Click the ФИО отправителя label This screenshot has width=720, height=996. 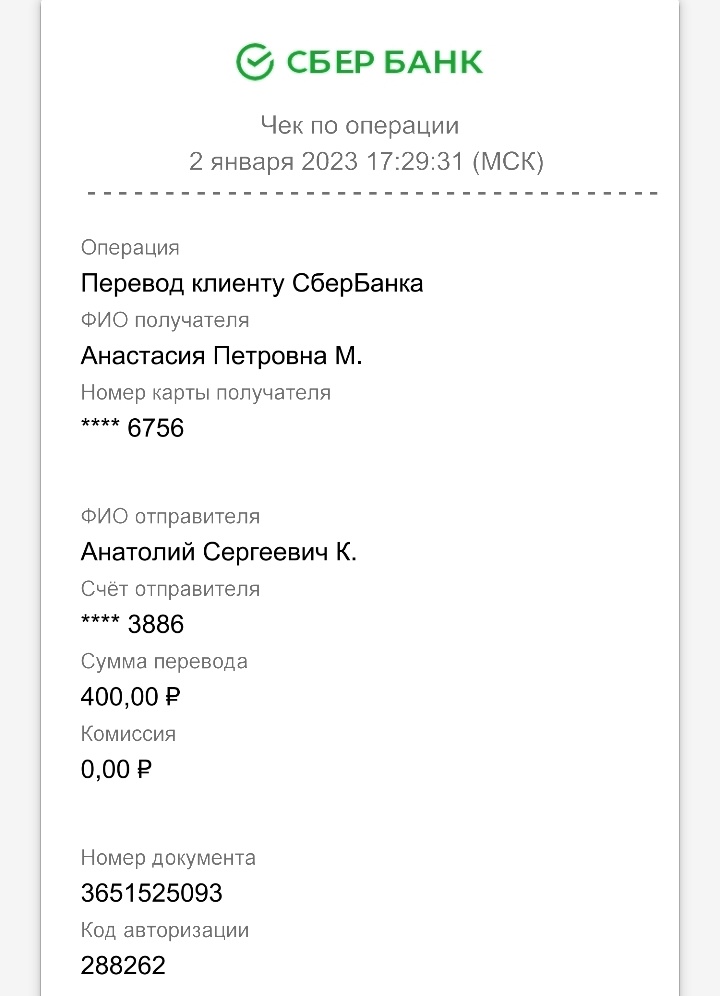170,516
